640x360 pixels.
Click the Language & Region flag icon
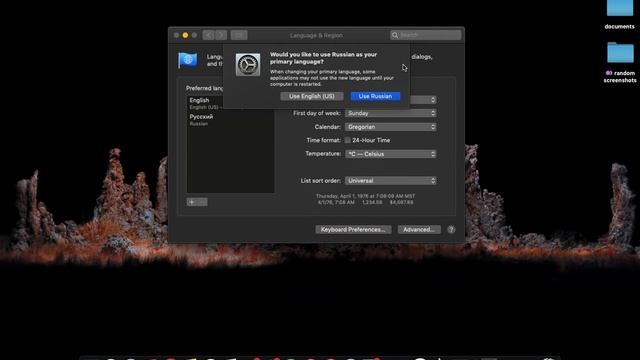point(188,60)
